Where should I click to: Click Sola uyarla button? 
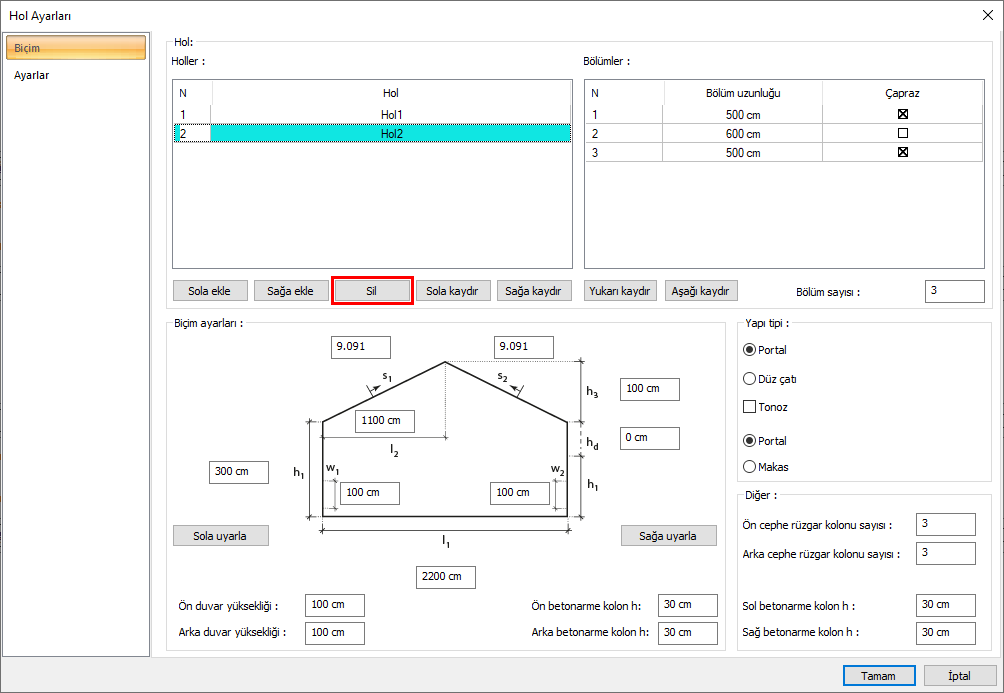tap(221, 536)
